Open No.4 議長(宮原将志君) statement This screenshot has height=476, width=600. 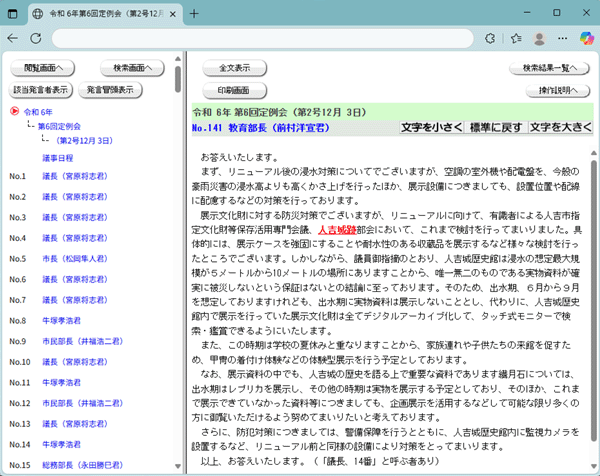[x=75, y=238]
